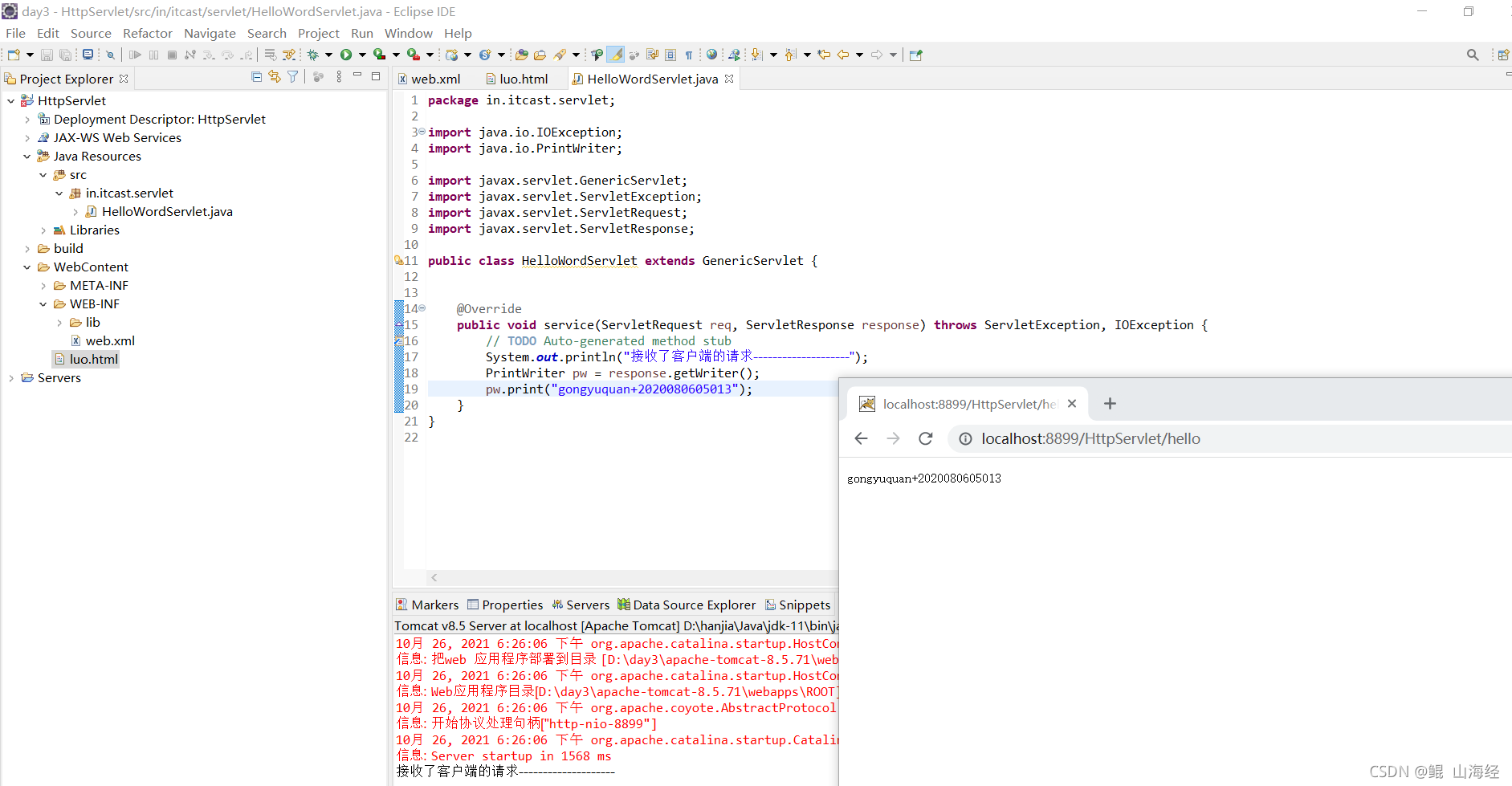This screenshot has height=786, width=1512.
Task: Switch to the web.xml editor tab
Action: point(430,79)
